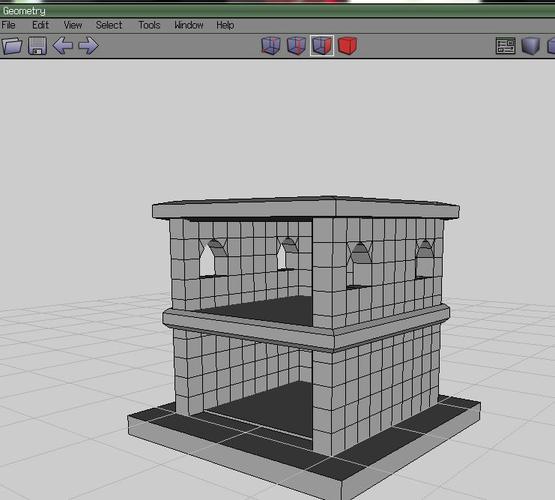
Task: Select the face selection mode cube
Action: coord(322,46)
